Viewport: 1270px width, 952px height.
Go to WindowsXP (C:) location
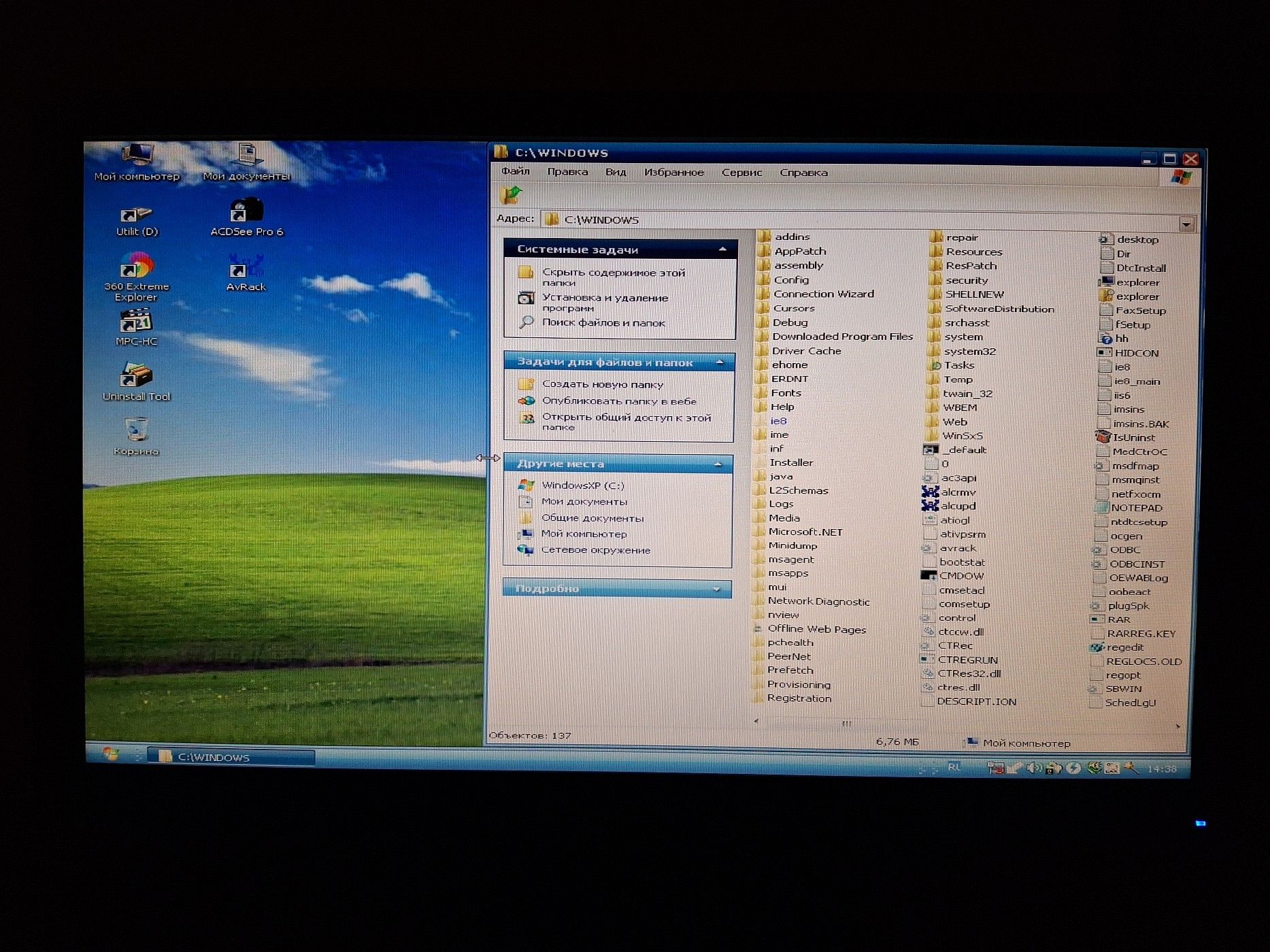click(x=582, y=486)
